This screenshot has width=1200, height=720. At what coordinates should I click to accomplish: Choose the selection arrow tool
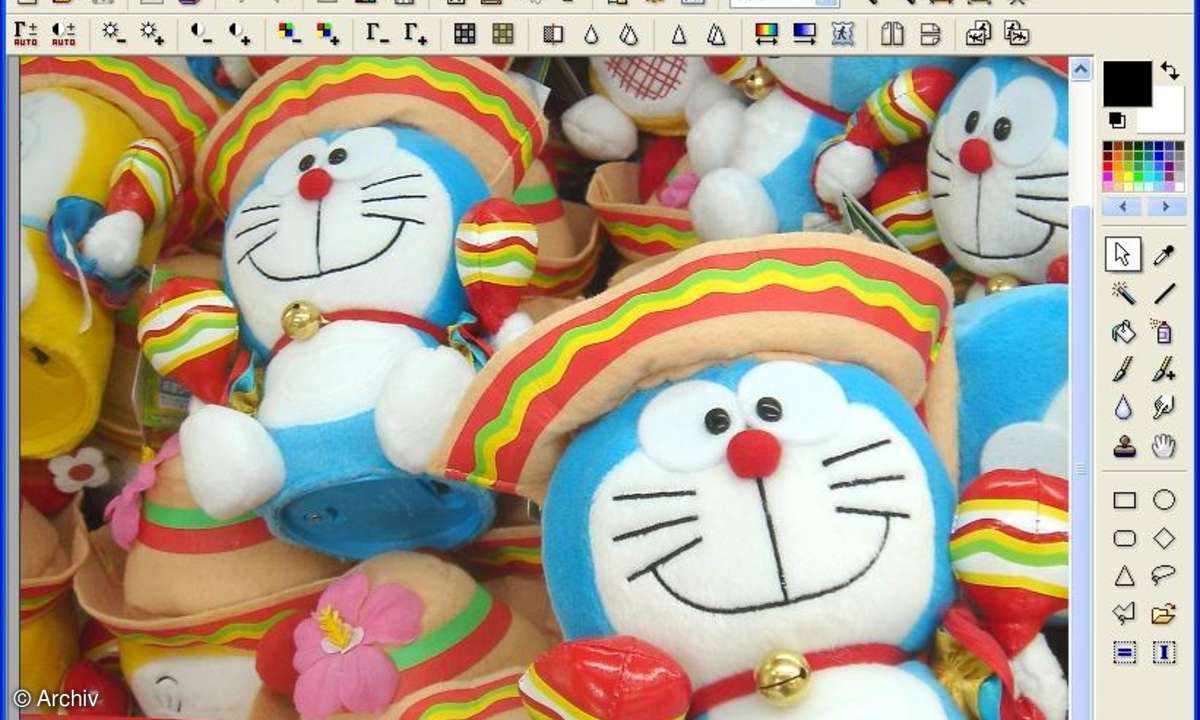1123,254
